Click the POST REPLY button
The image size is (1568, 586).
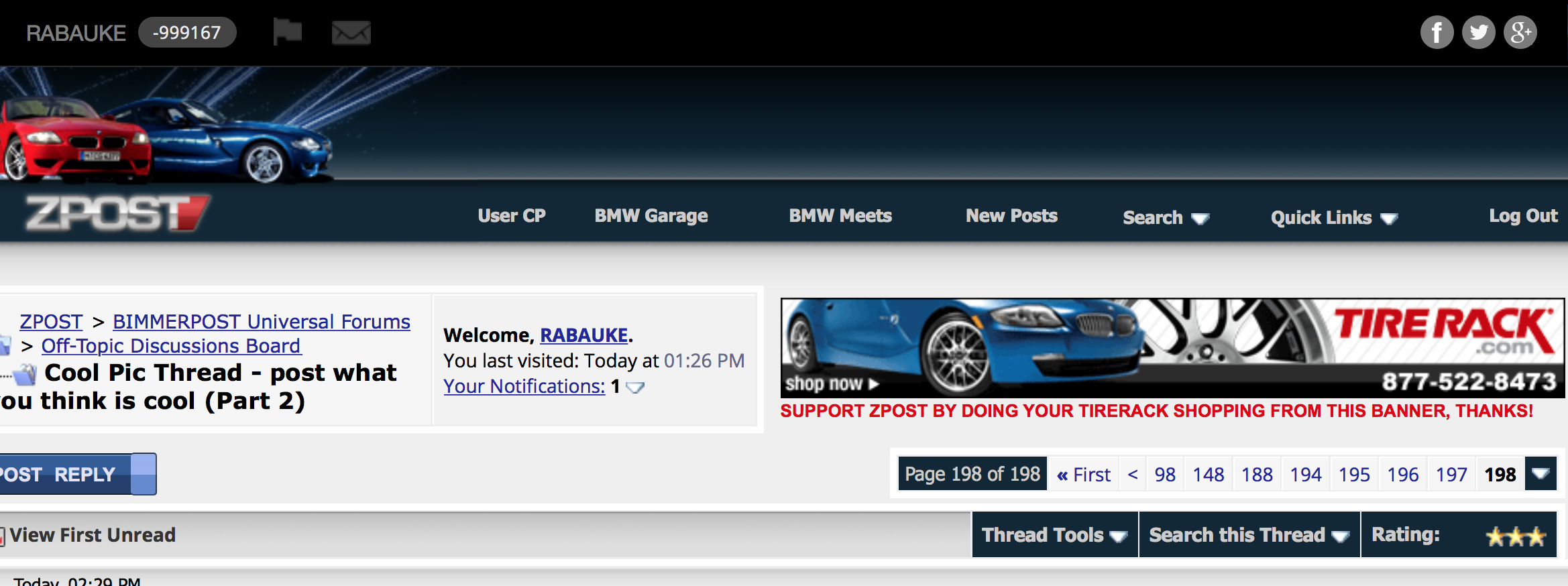(x=77, y=474)
